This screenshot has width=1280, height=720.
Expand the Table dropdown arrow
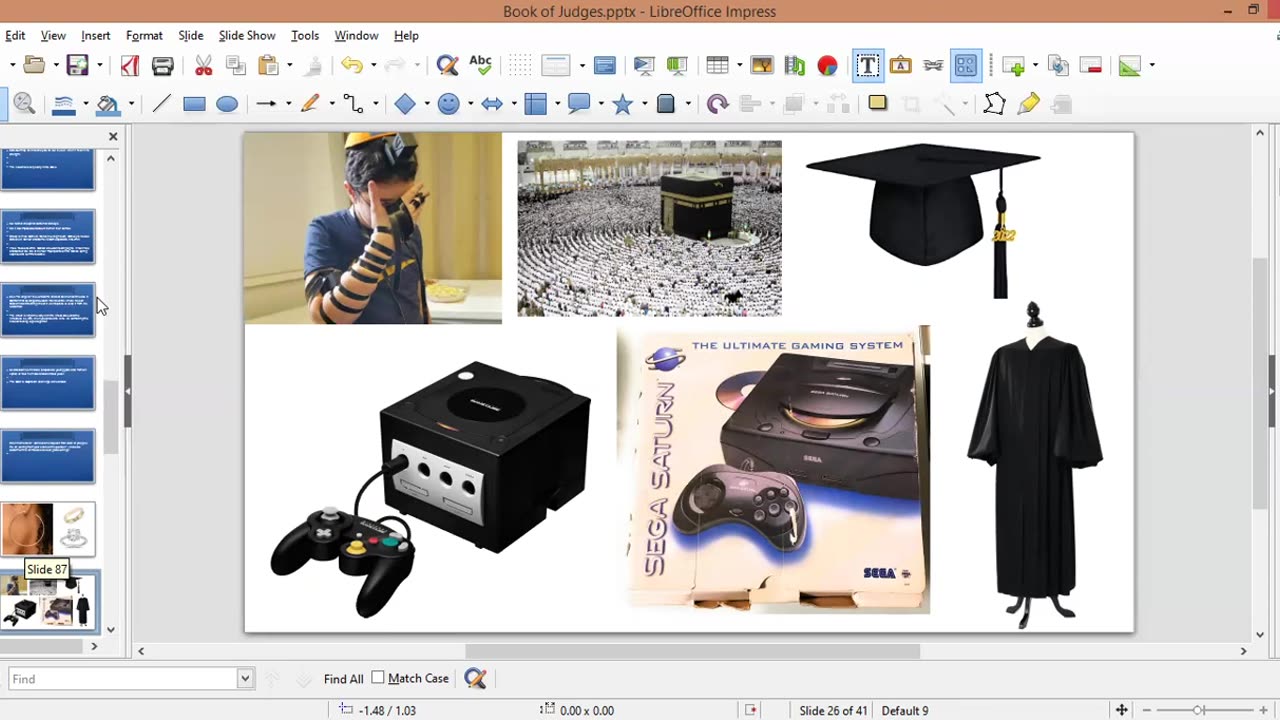point(738,65)
